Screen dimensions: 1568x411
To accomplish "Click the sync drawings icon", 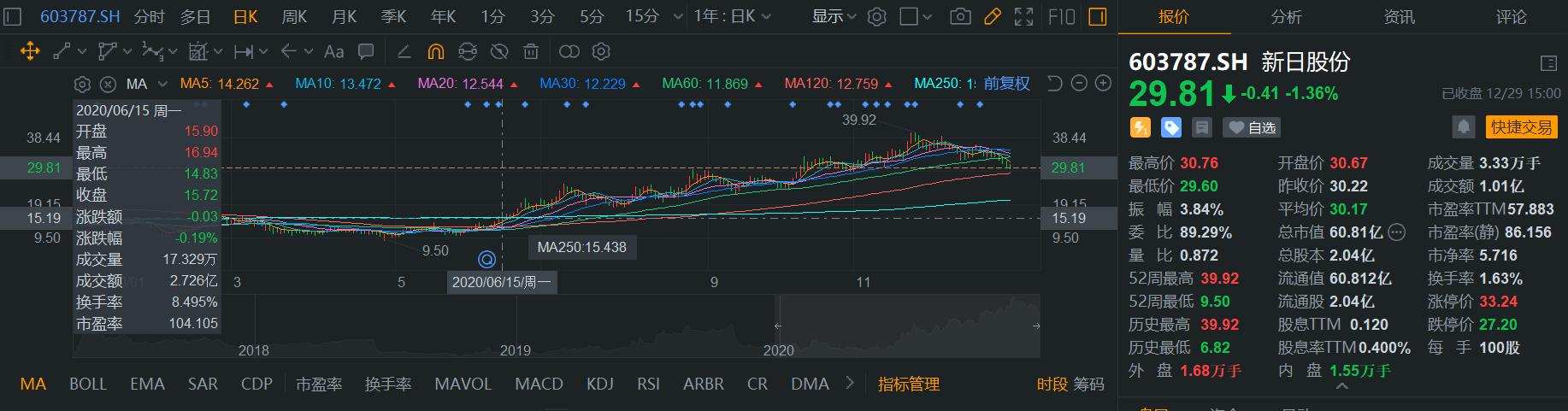I will pos(468,52).
